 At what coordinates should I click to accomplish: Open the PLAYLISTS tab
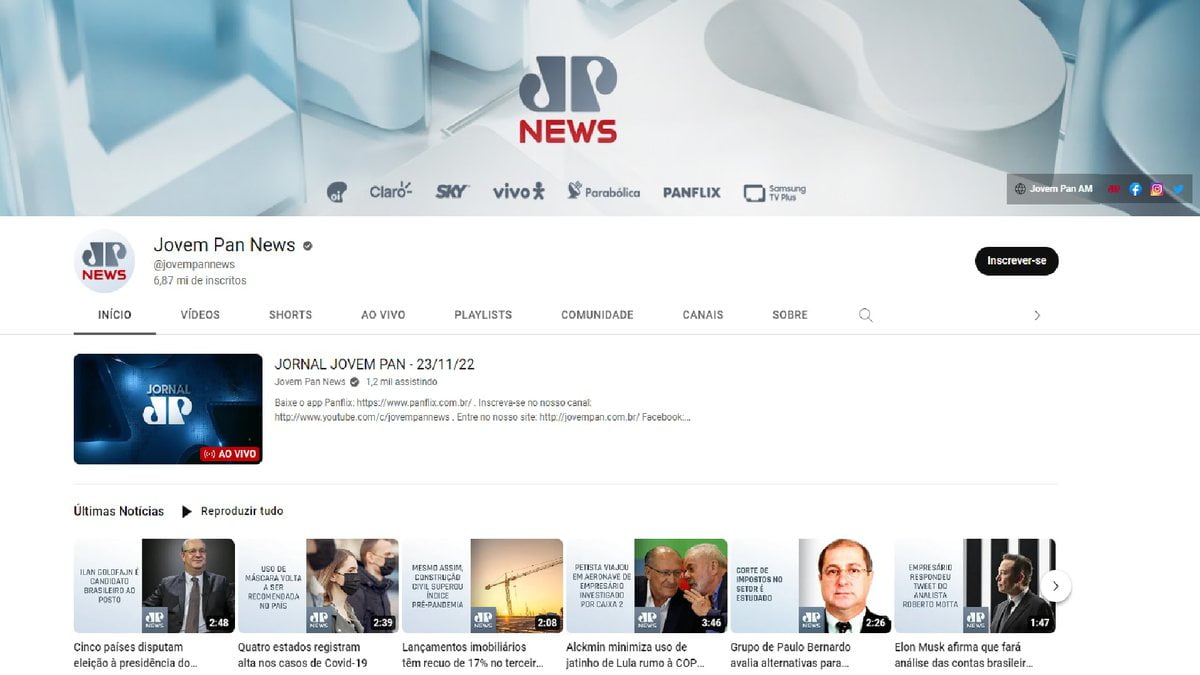point(483,315)
